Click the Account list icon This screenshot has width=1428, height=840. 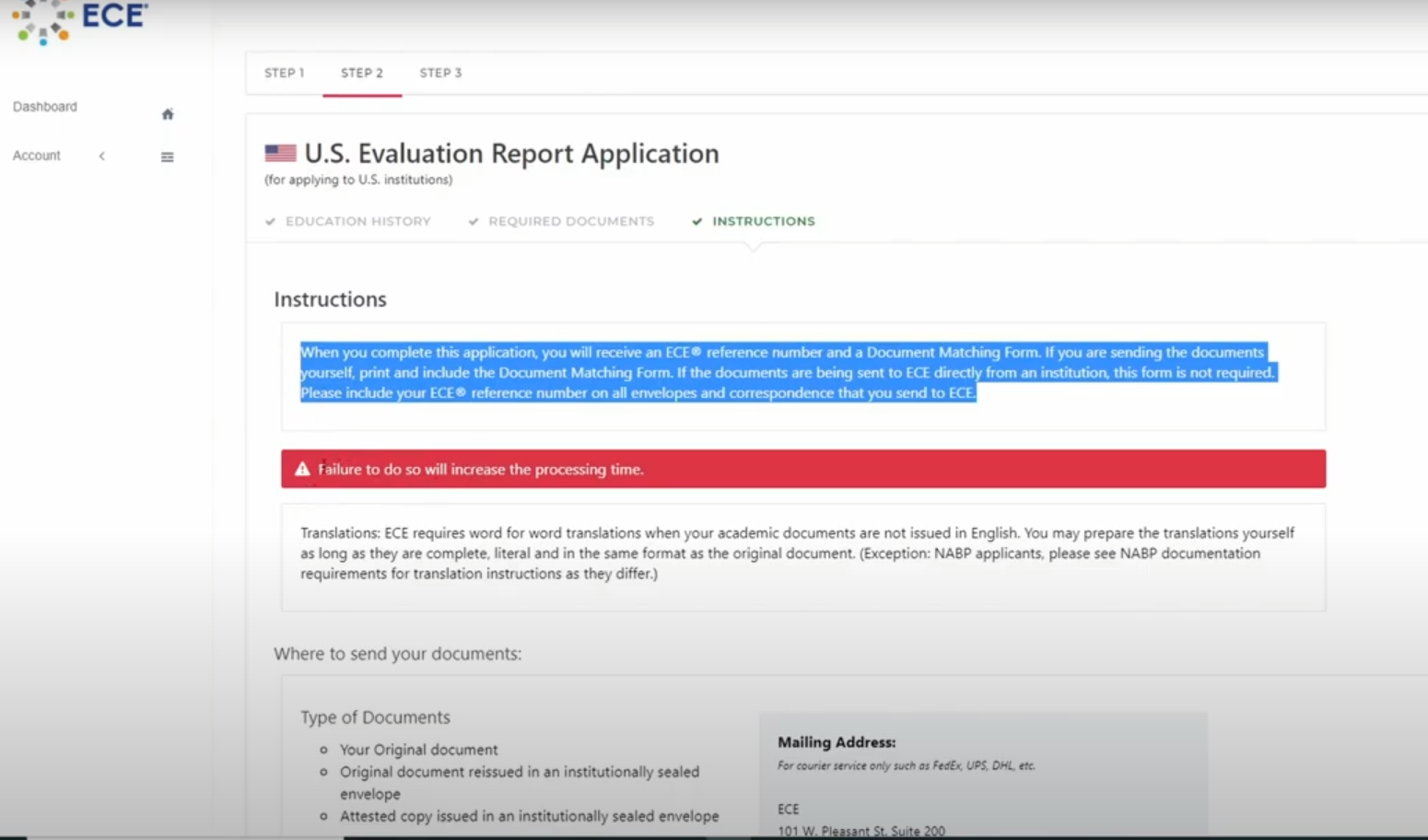click(x=168, y=157)
